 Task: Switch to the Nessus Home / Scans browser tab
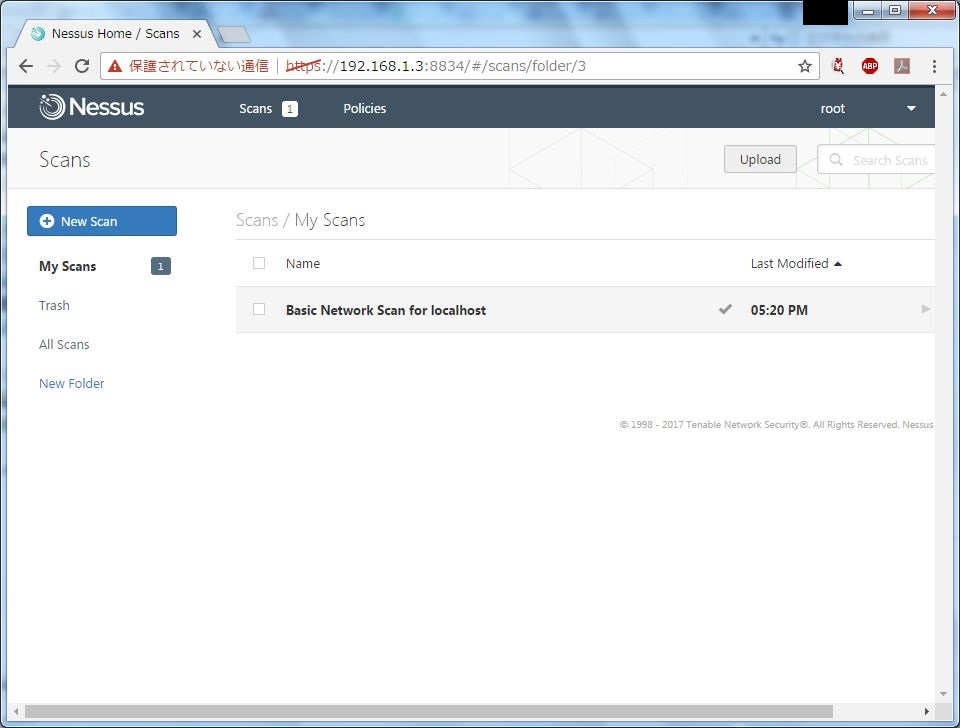click(116, 34)
